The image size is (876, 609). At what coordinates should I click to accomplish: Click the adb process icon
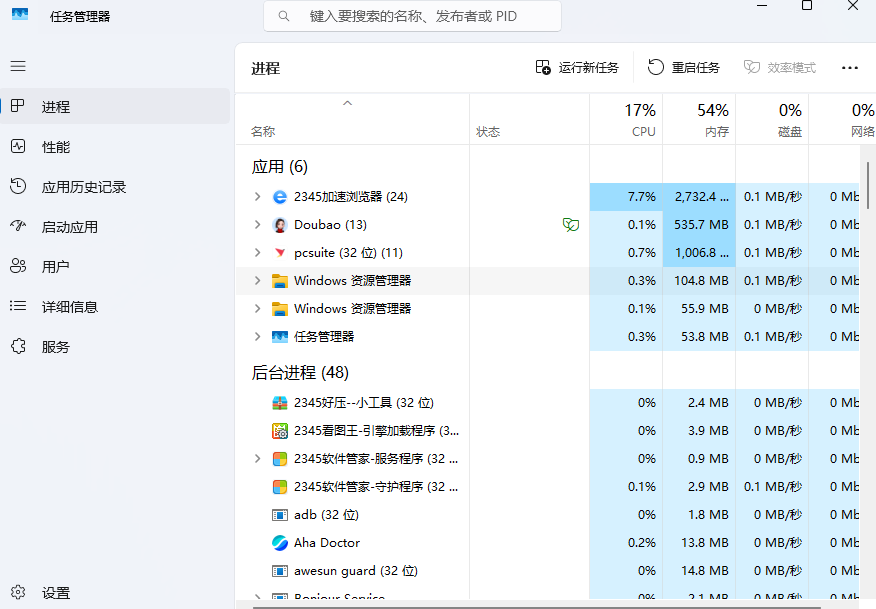[x=279, y=515]
